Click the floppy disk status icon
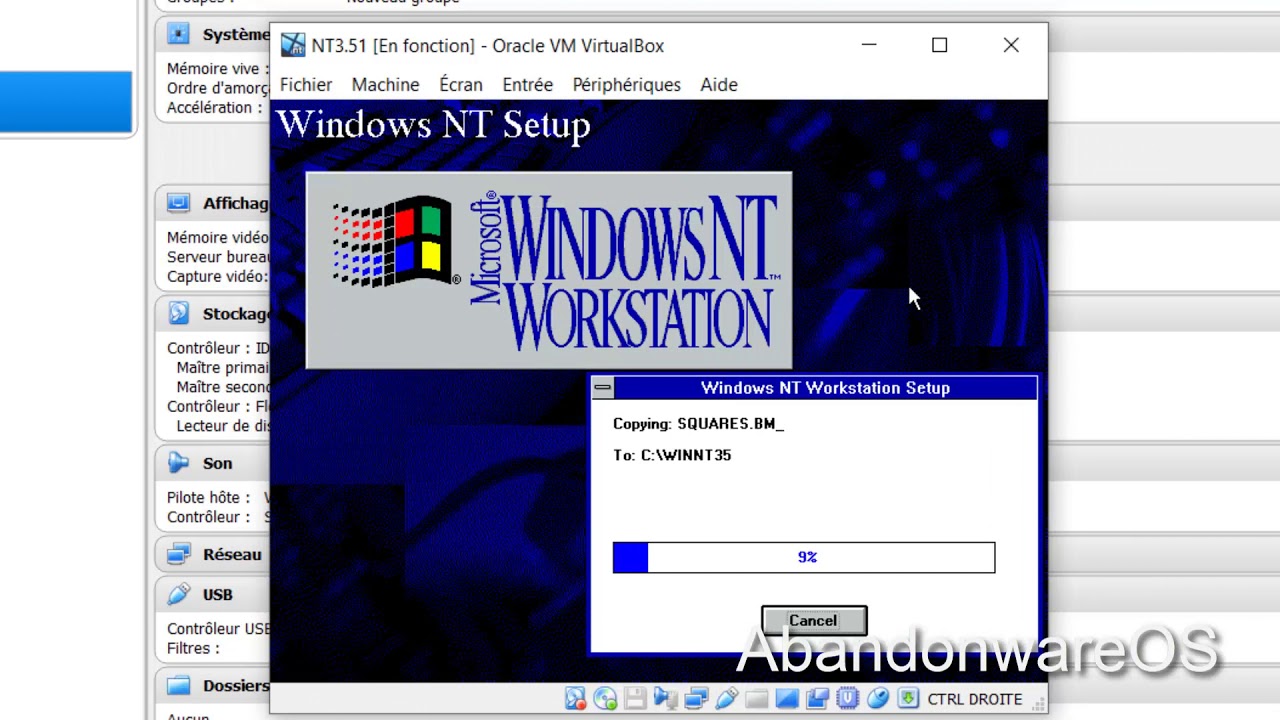 pos(635,698)
